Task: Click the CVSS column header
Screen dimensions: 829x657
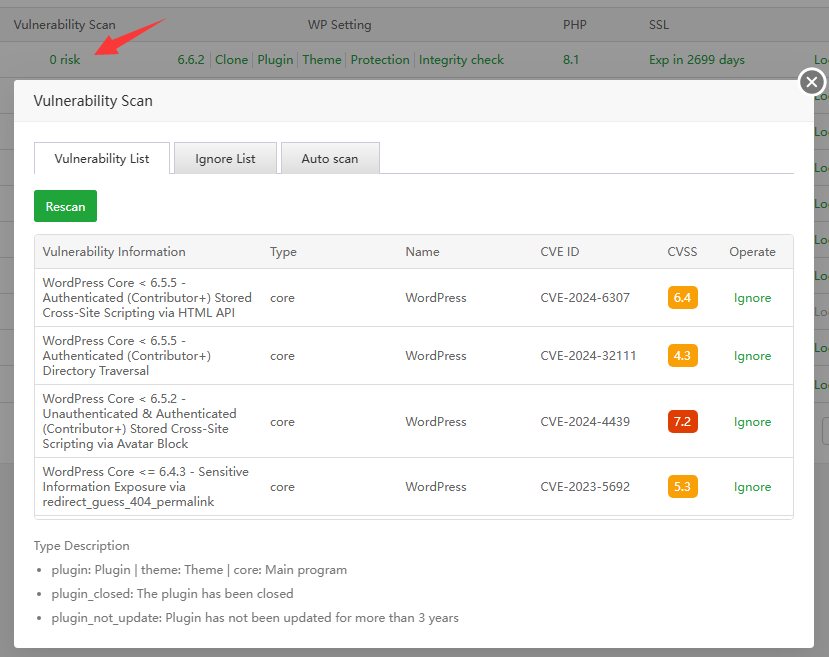Action: click(x=682, y=252)
